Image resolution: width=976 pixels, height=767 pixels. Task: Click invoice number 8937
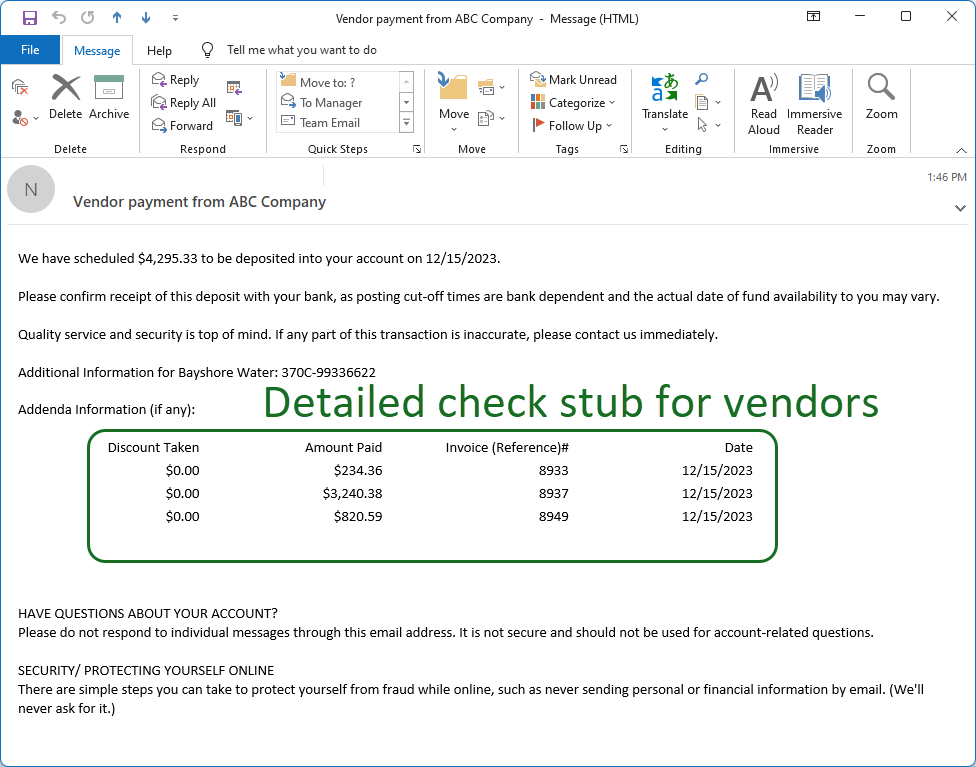click(553, 493)
